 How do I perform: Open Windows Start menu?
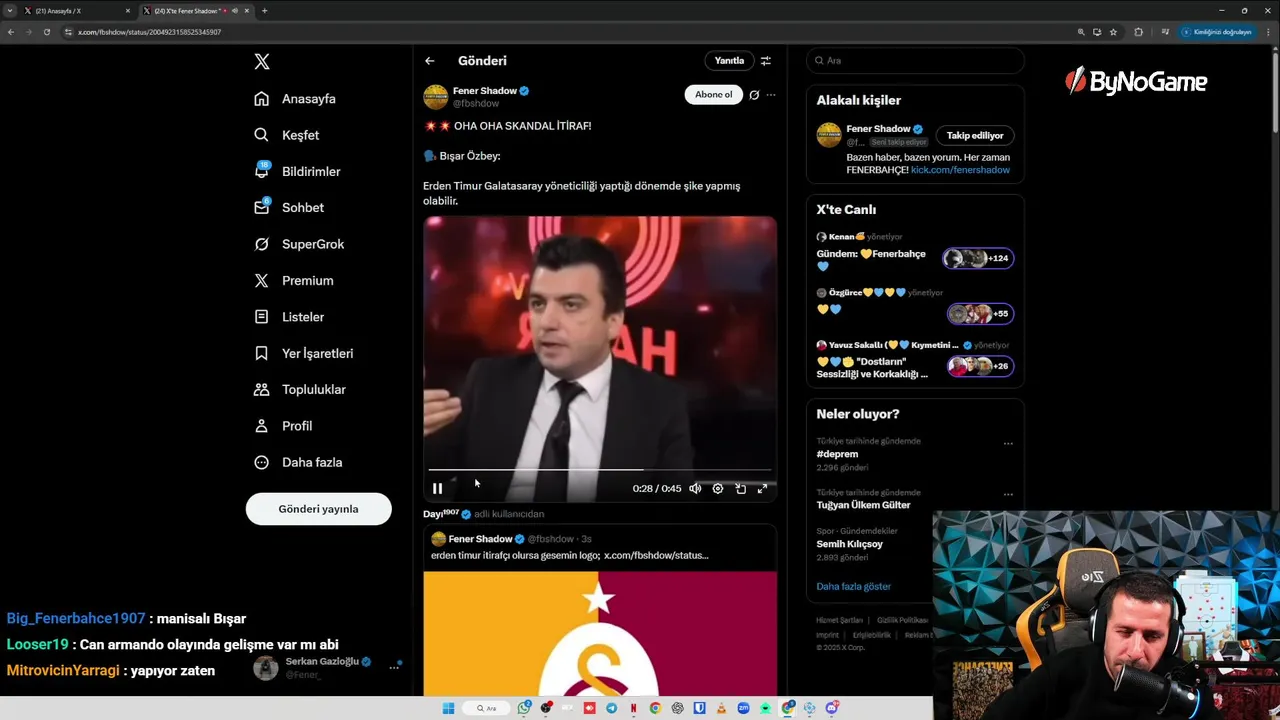(448, 708)
